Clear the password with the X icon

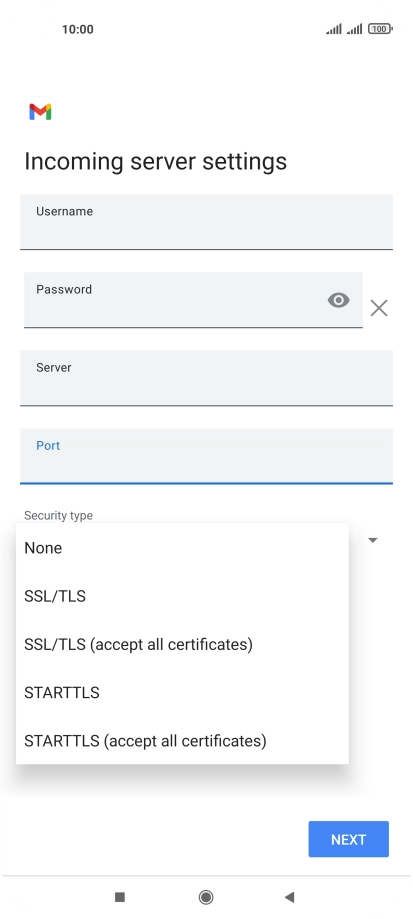pos(379,308)
